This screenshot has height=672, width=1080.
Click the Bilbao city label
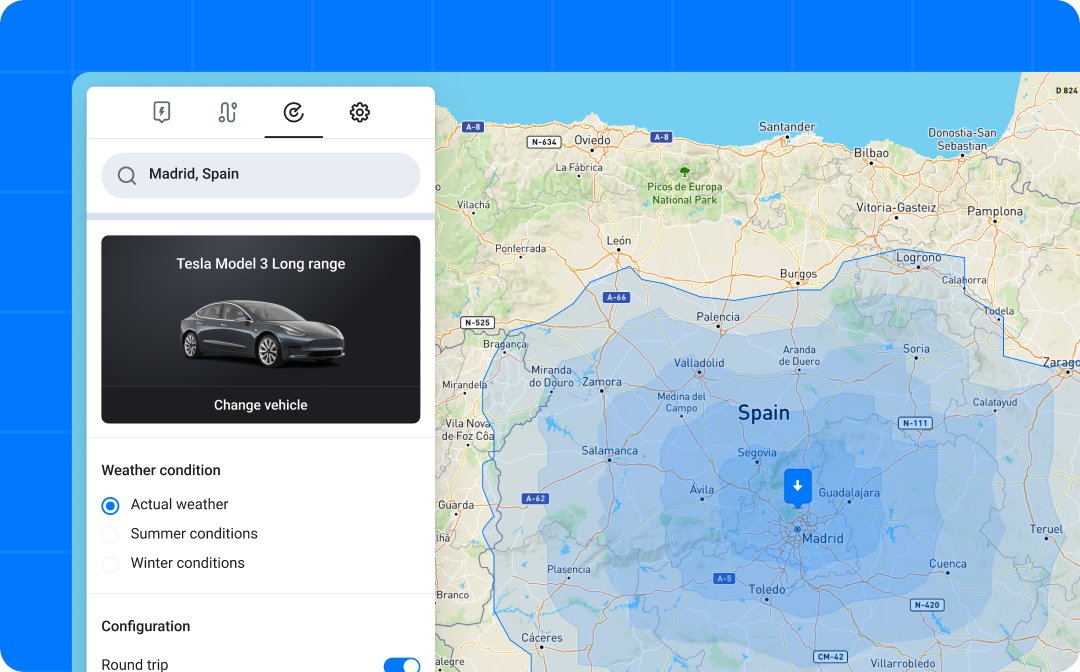871,153
